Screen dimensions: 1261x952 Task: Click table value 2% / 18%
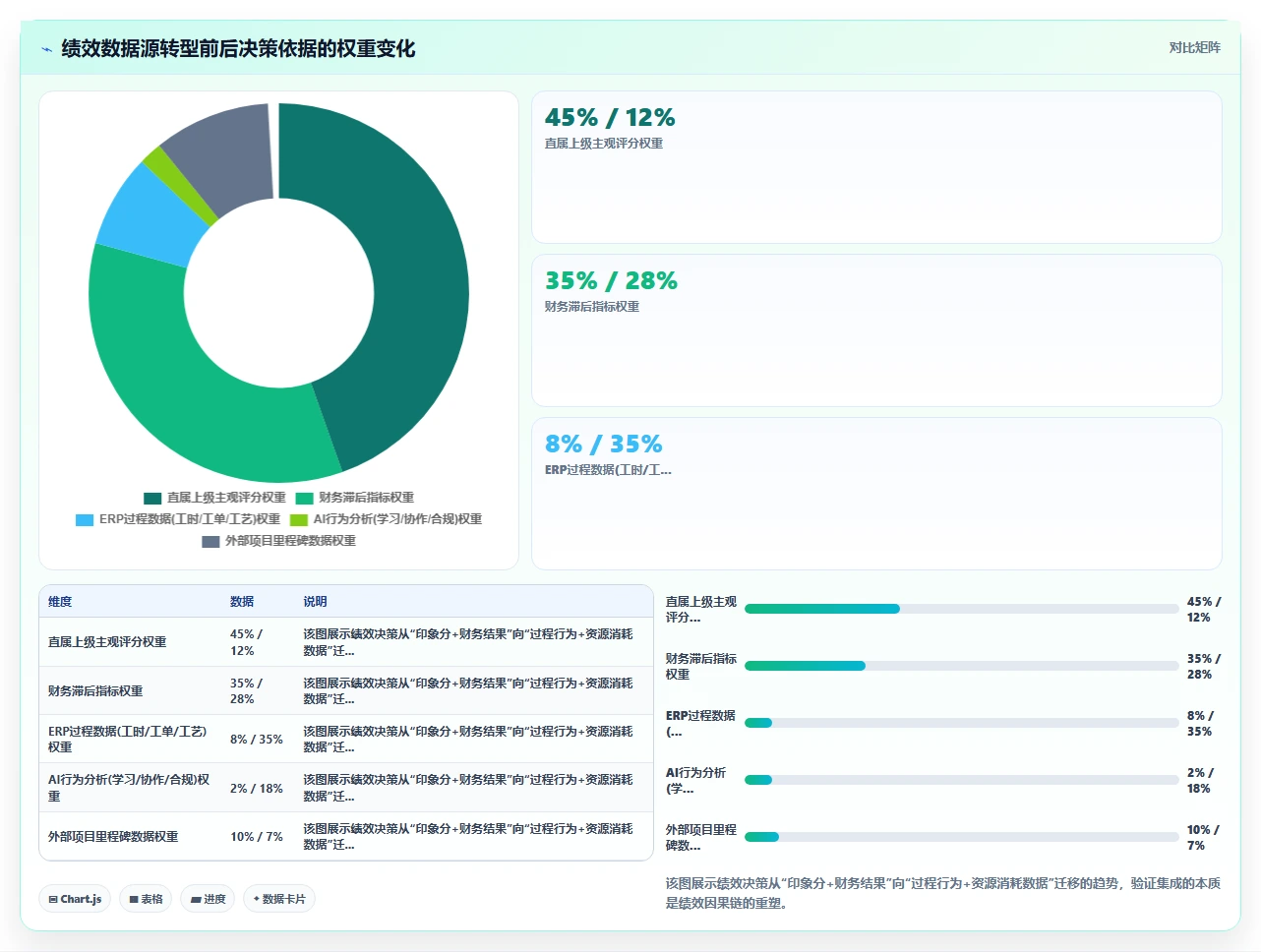[257, 789]
